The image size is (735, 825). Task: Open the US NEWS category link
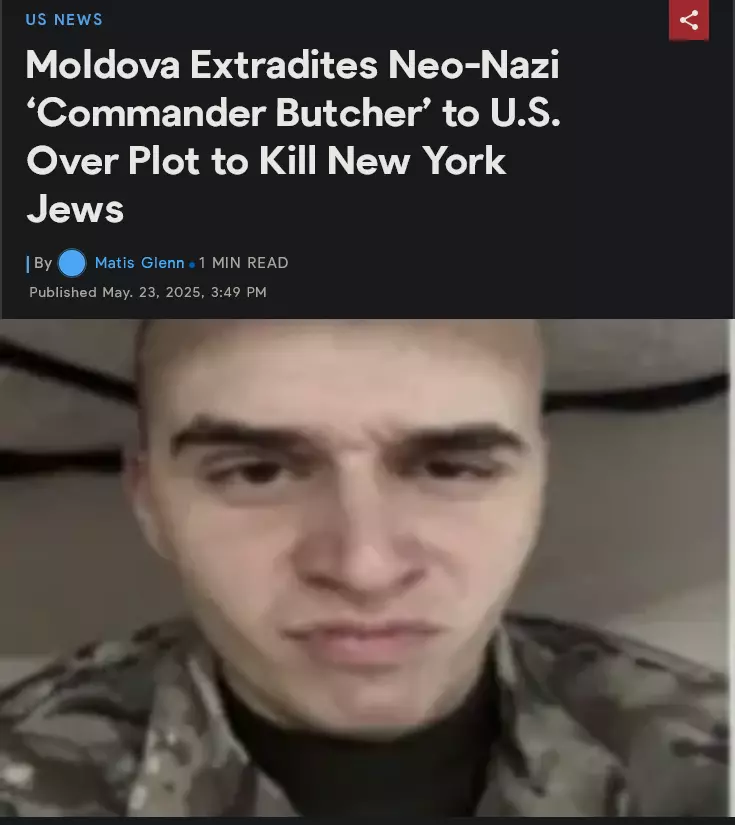(x=64, y=19)
